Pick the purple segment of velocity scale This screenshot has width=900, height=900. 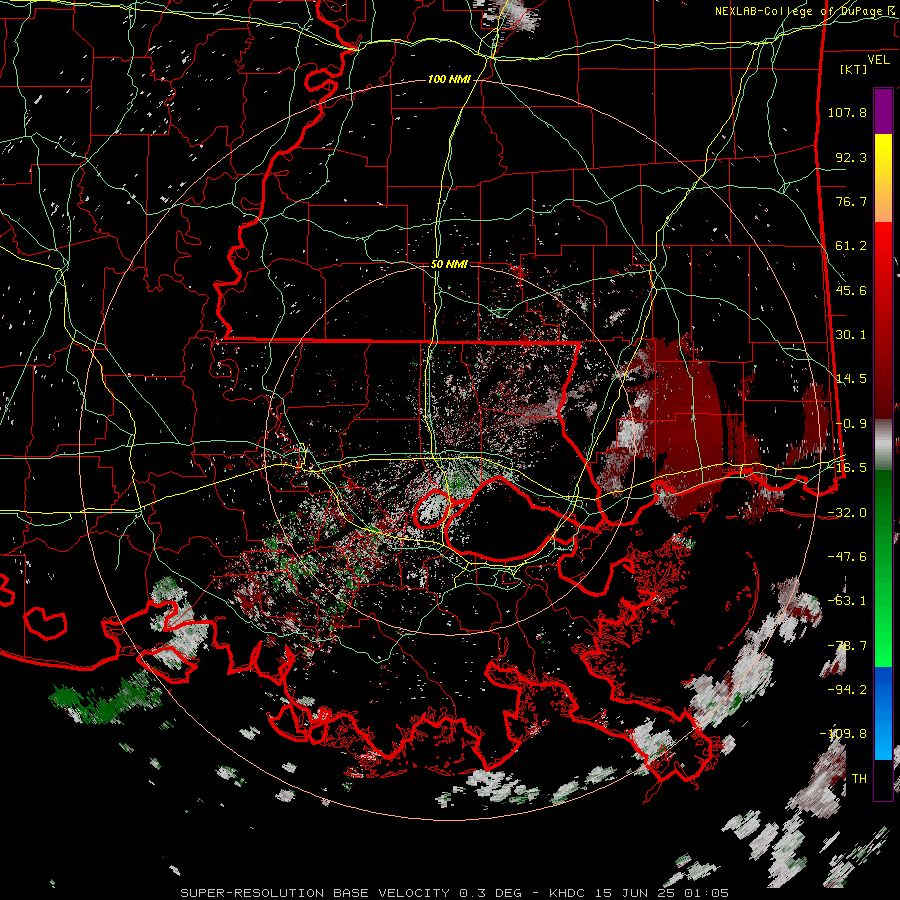tap(883, 111)
